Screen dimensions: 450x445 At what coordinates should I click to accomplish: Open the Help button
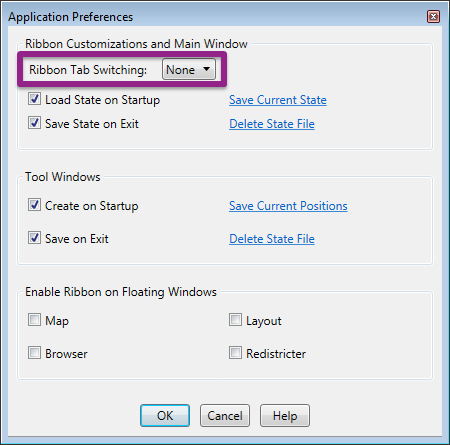285,416
